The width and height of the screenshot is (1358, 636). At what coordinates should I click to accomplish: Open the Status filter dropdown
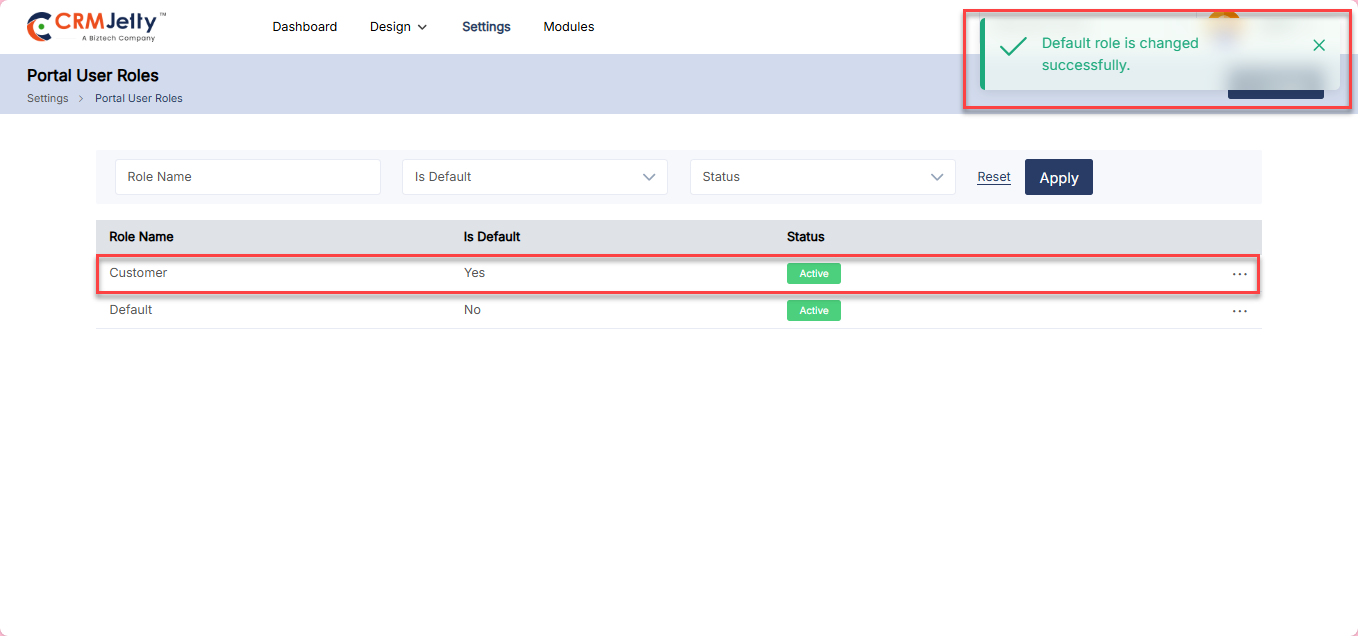pos(822,177)
